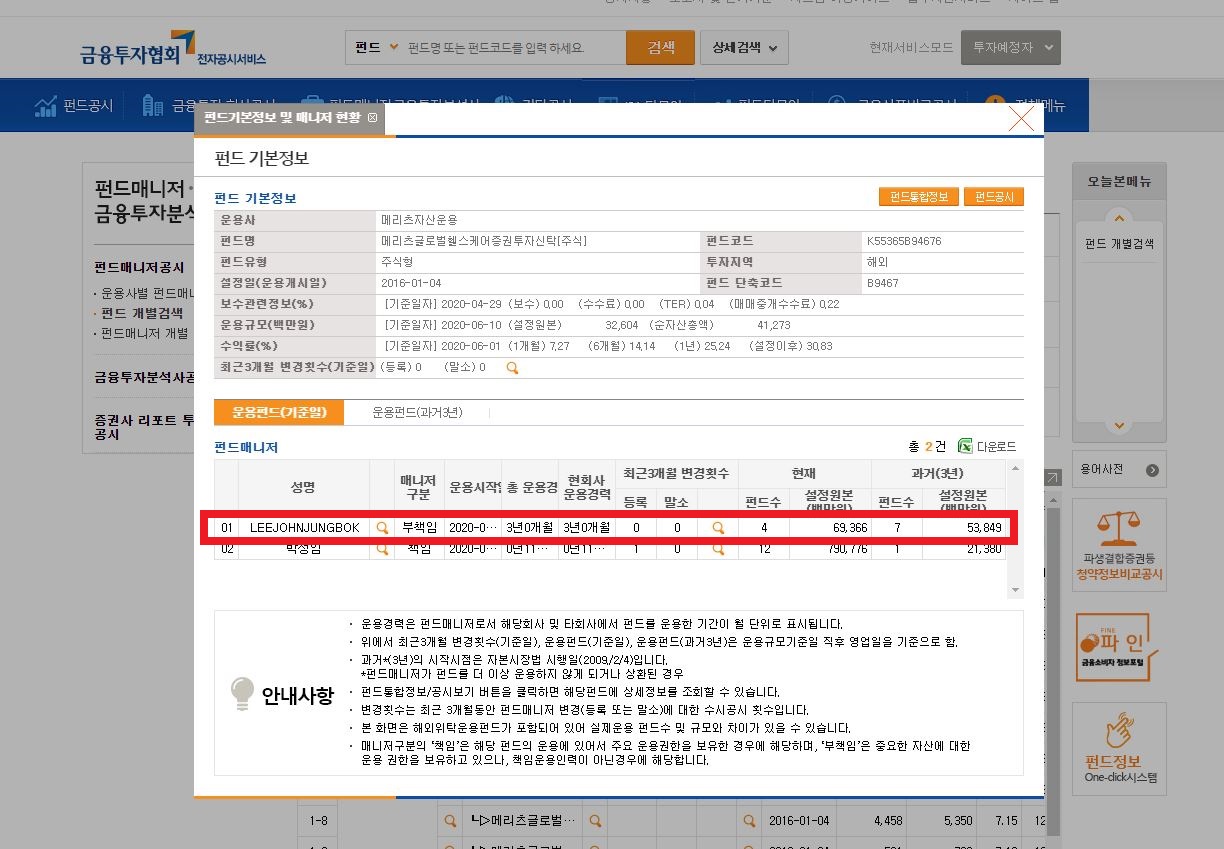Click magnifier next to 최근3개월 변경횟수 (말소) 0

point(512,368)
